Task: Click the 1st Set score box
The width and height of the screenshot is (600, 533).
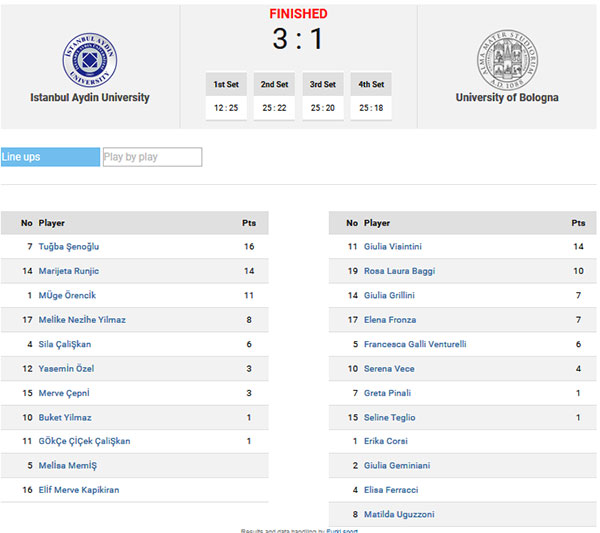Action: click(226, 96)
